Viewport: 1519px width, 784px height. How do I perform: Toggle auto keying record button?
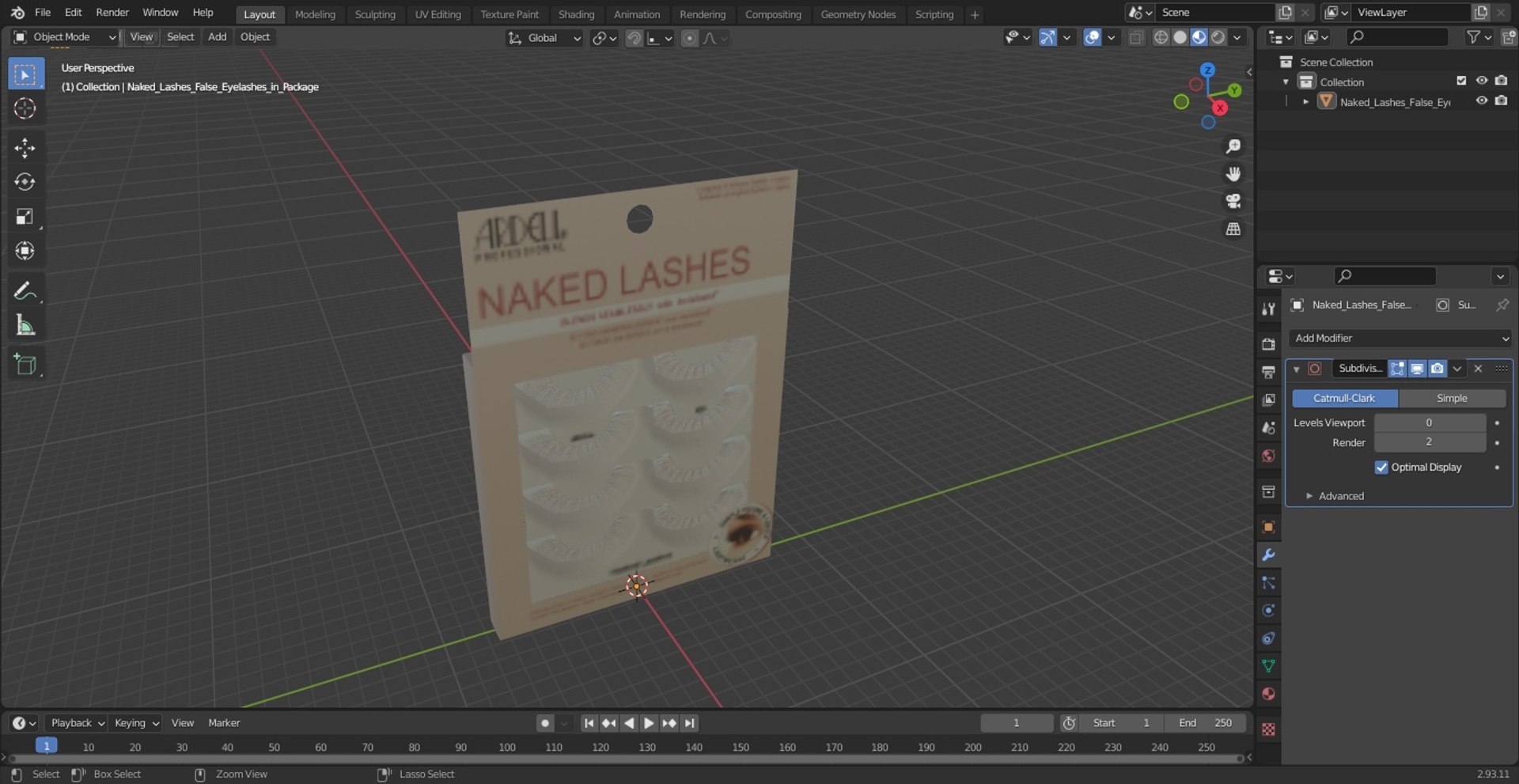tap(544, 723)
